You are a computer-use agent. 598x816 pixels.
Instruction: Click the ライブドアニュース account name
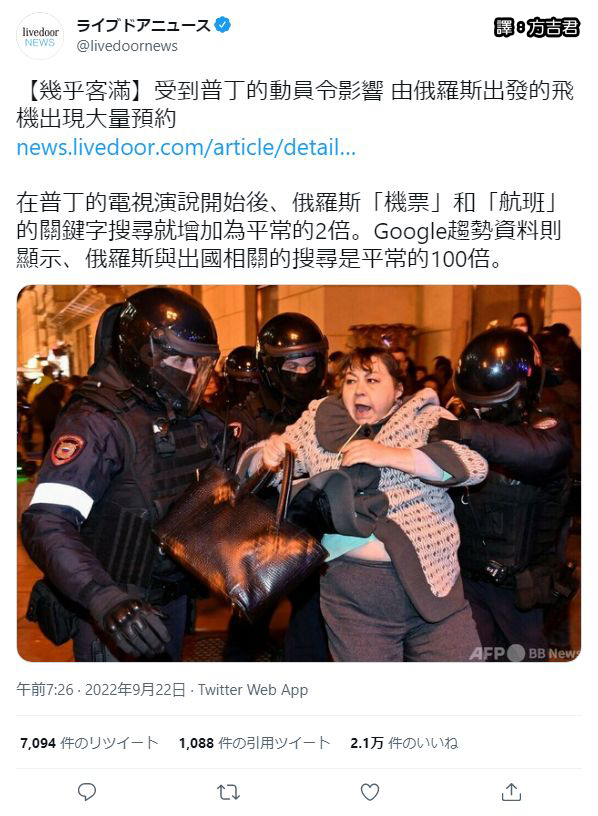pyautogui.click(x=144, y=24)
